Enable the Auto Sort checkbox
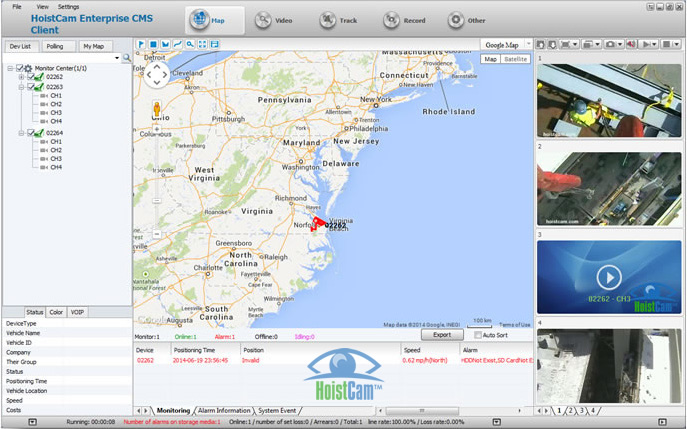The image size is (687, 429). [x=478, y=335]
